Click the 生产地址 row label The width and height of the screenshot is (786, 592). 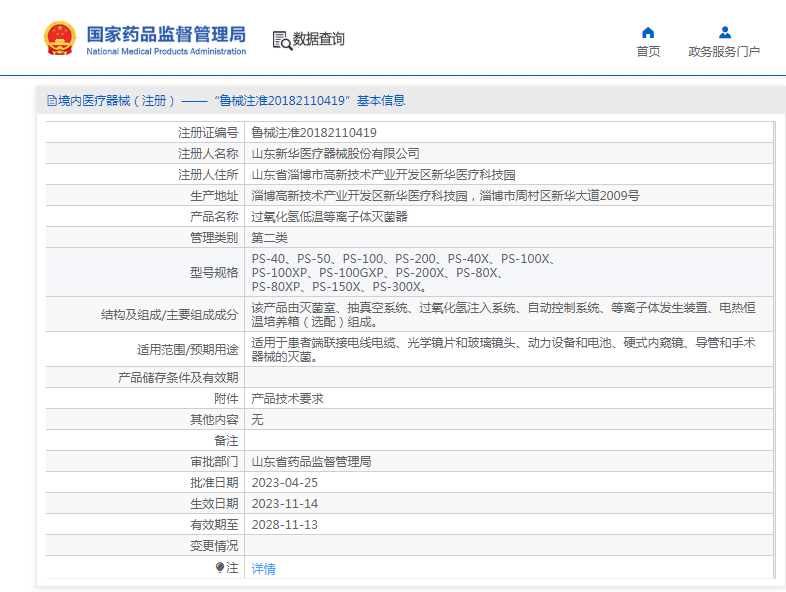click(214, 196)
